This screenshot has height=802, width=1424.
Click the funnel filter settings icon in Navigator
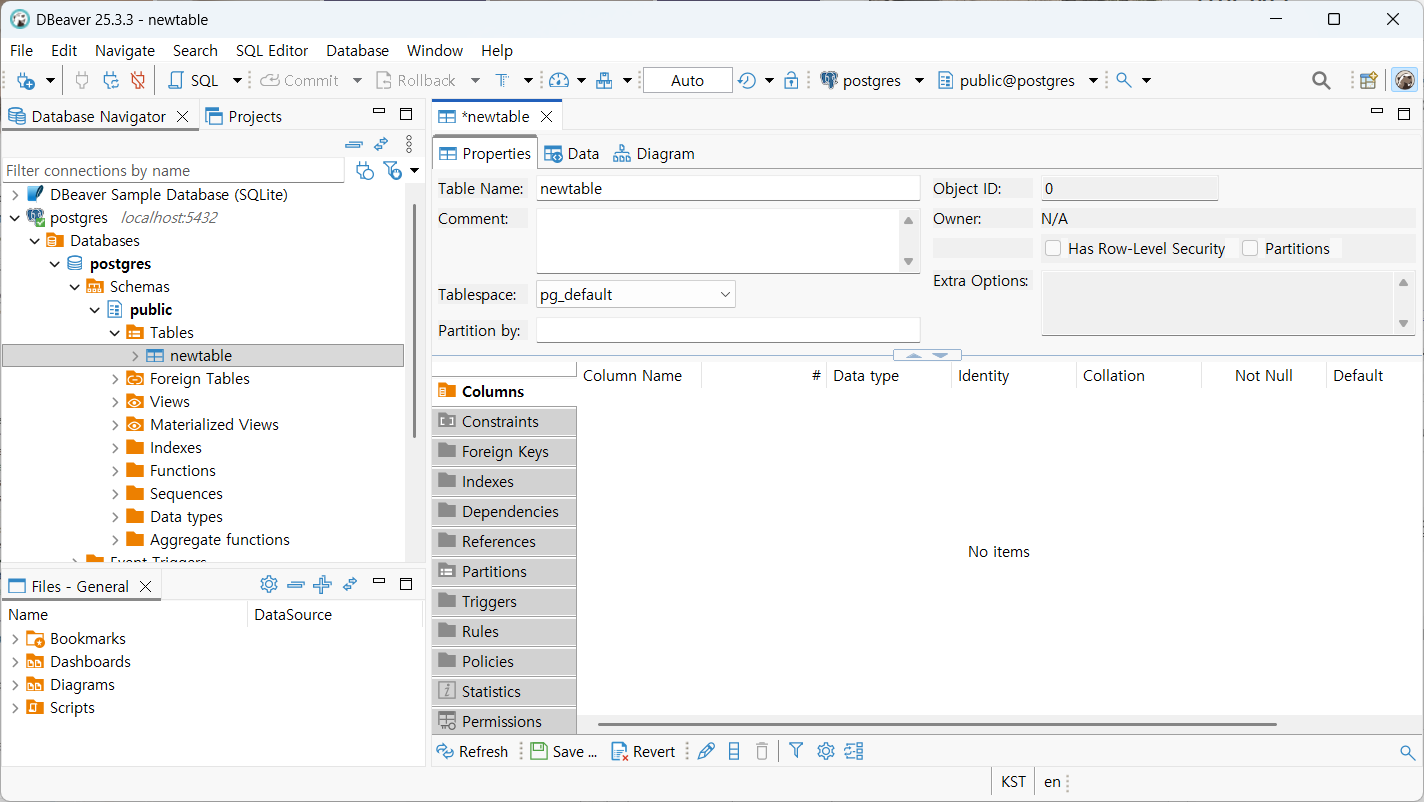pos(393,171)
